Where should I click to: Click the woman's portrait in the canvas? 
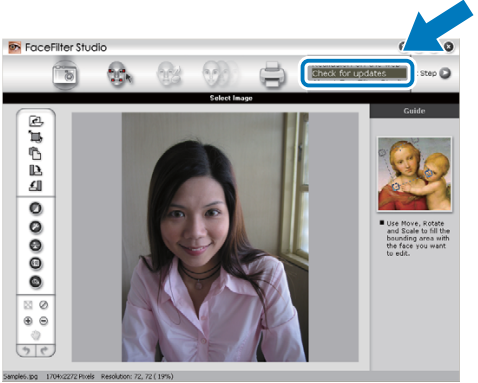pos(215,237)
